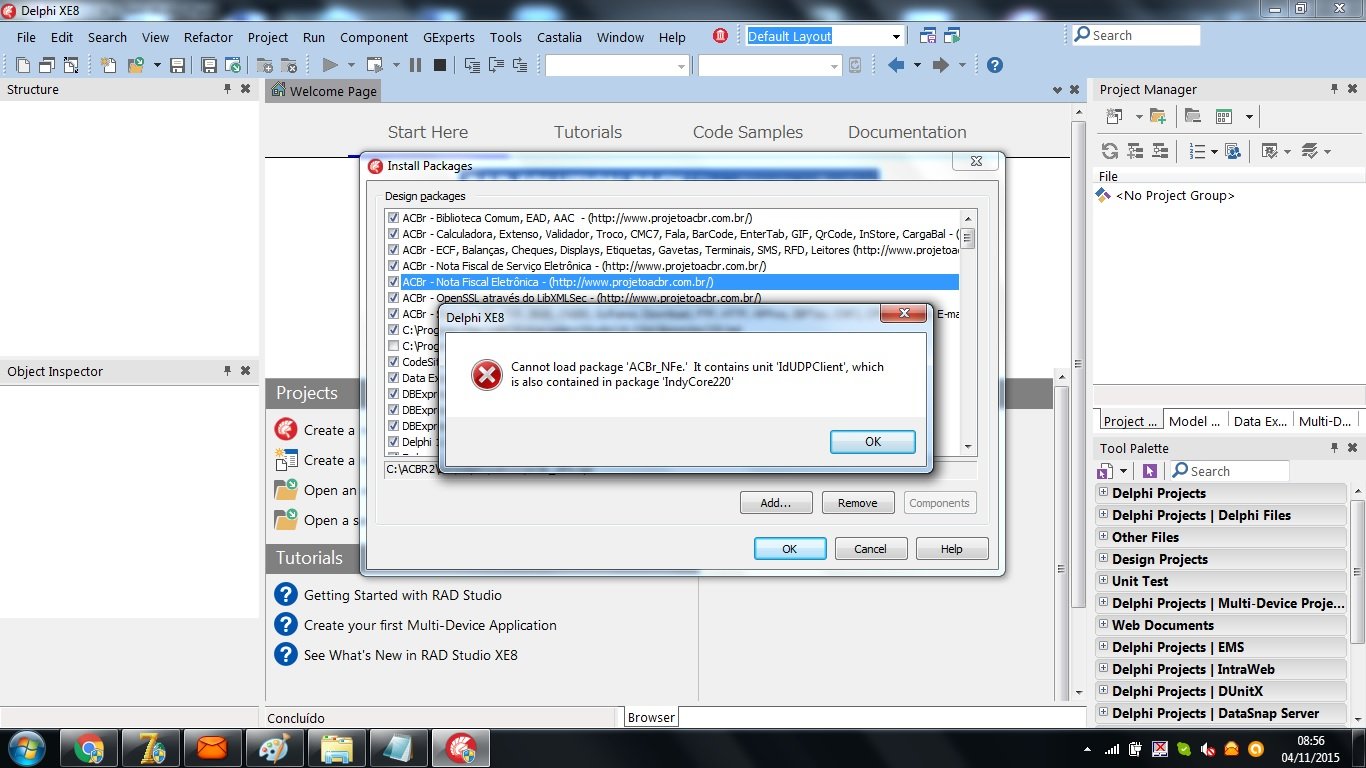This screenshot has width=1366, height=768.
Task: Click the IDE Insight Search field at top
Action: coord(1135,35)
